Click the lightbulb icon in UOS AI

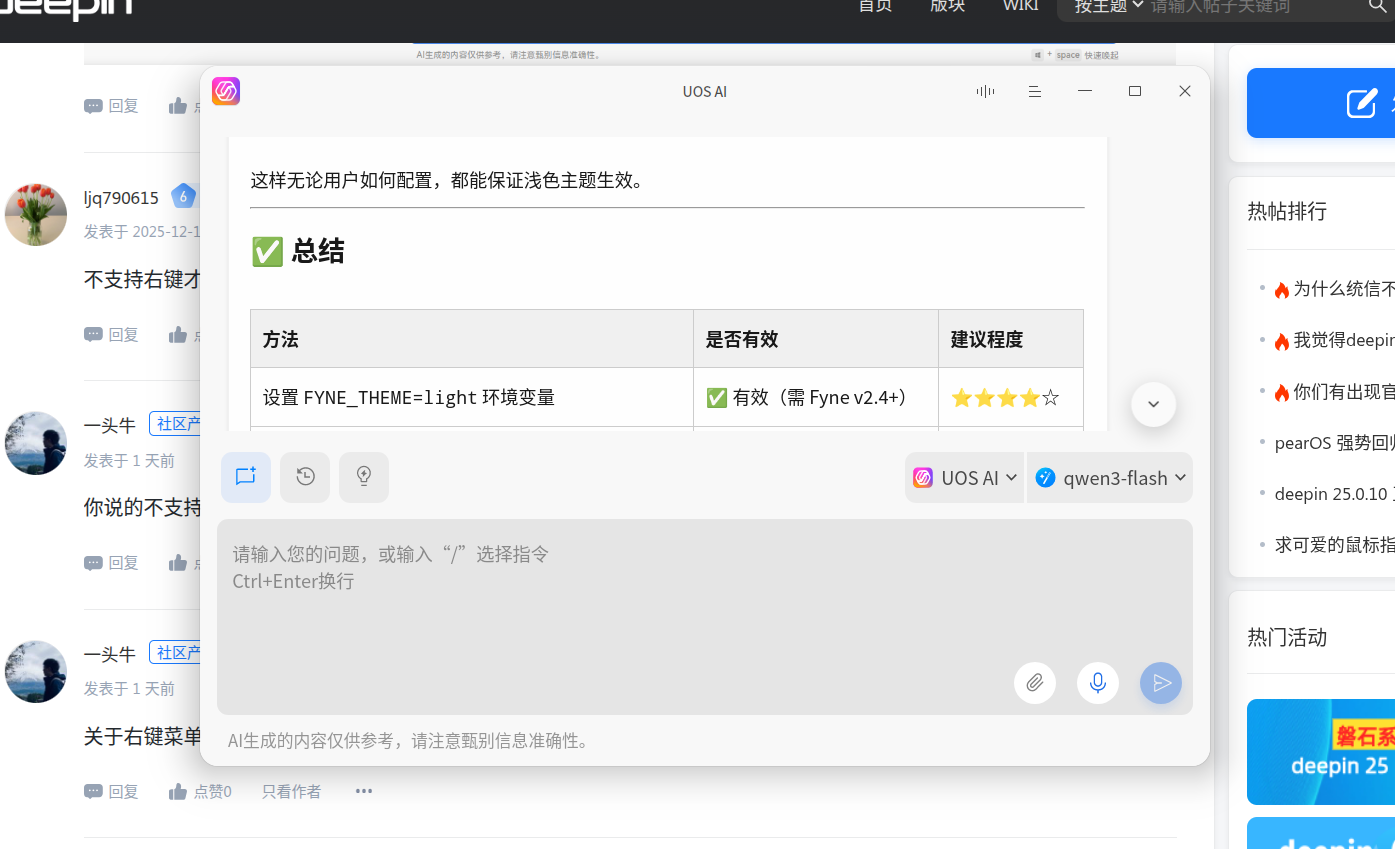[x=364, y=477]
